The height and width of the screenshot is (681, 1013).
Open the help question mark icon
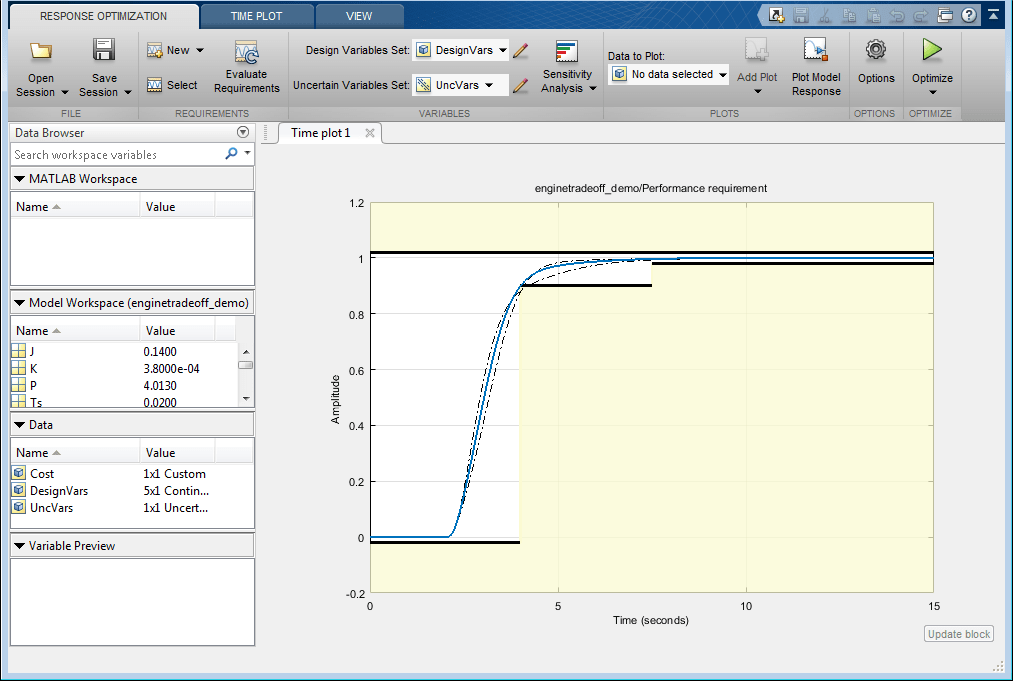[x=968, y=15]
